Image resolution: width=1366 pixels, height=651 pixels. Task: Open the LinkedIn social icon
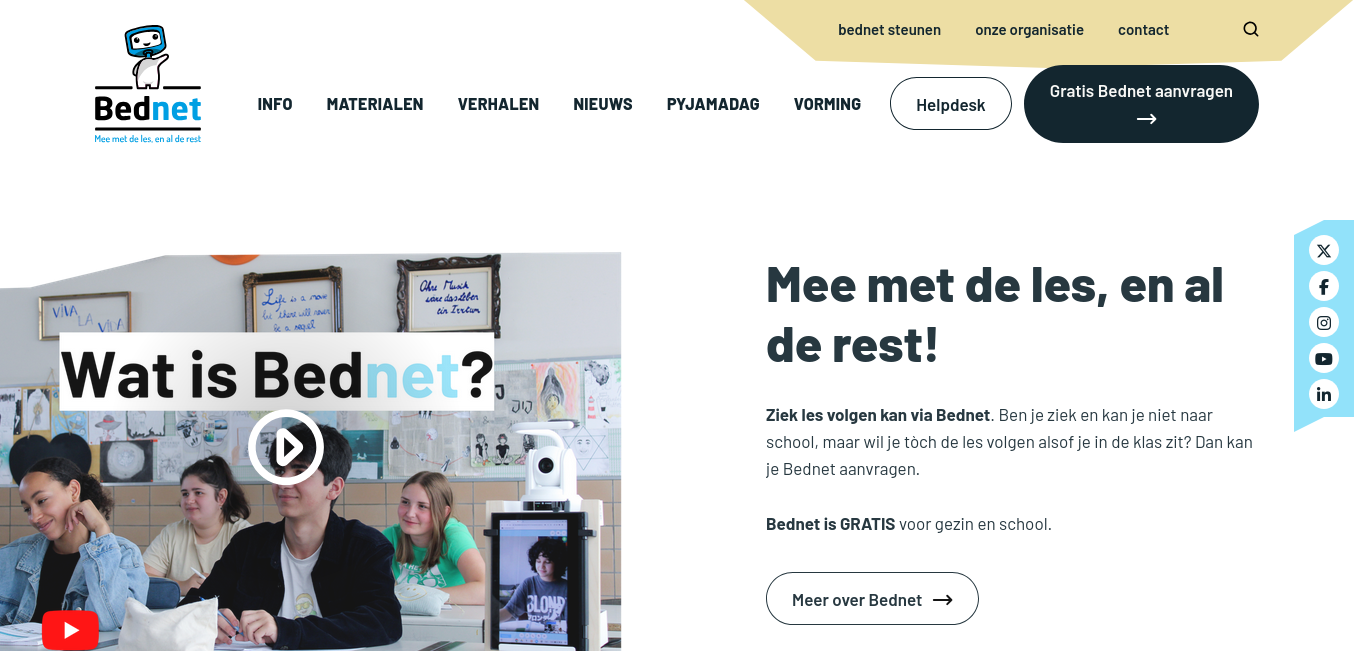coord(1324,394)
